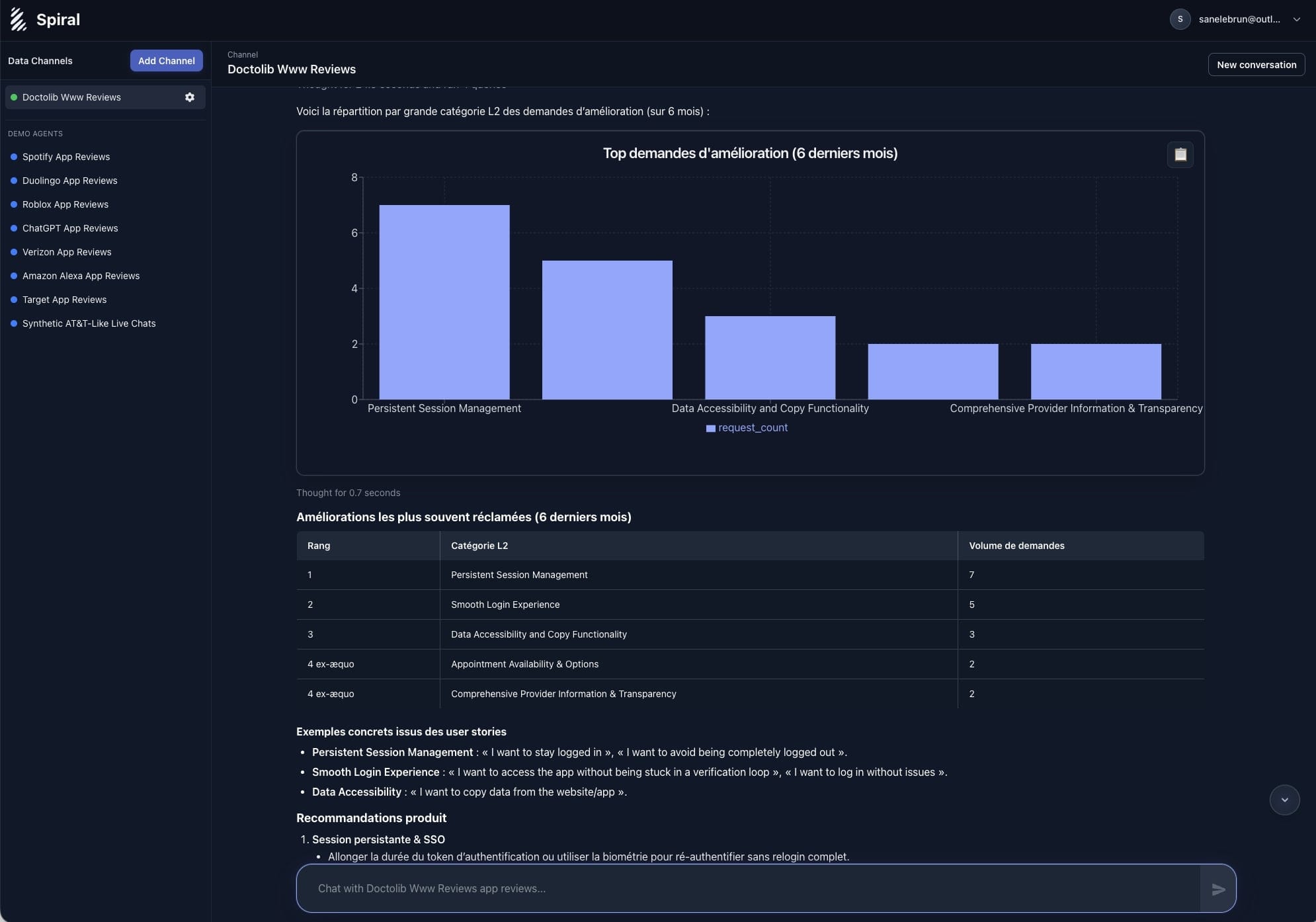The image size is (1316, 922).
Task: Click the send message arrow
Action: [x=1218, y=889]
